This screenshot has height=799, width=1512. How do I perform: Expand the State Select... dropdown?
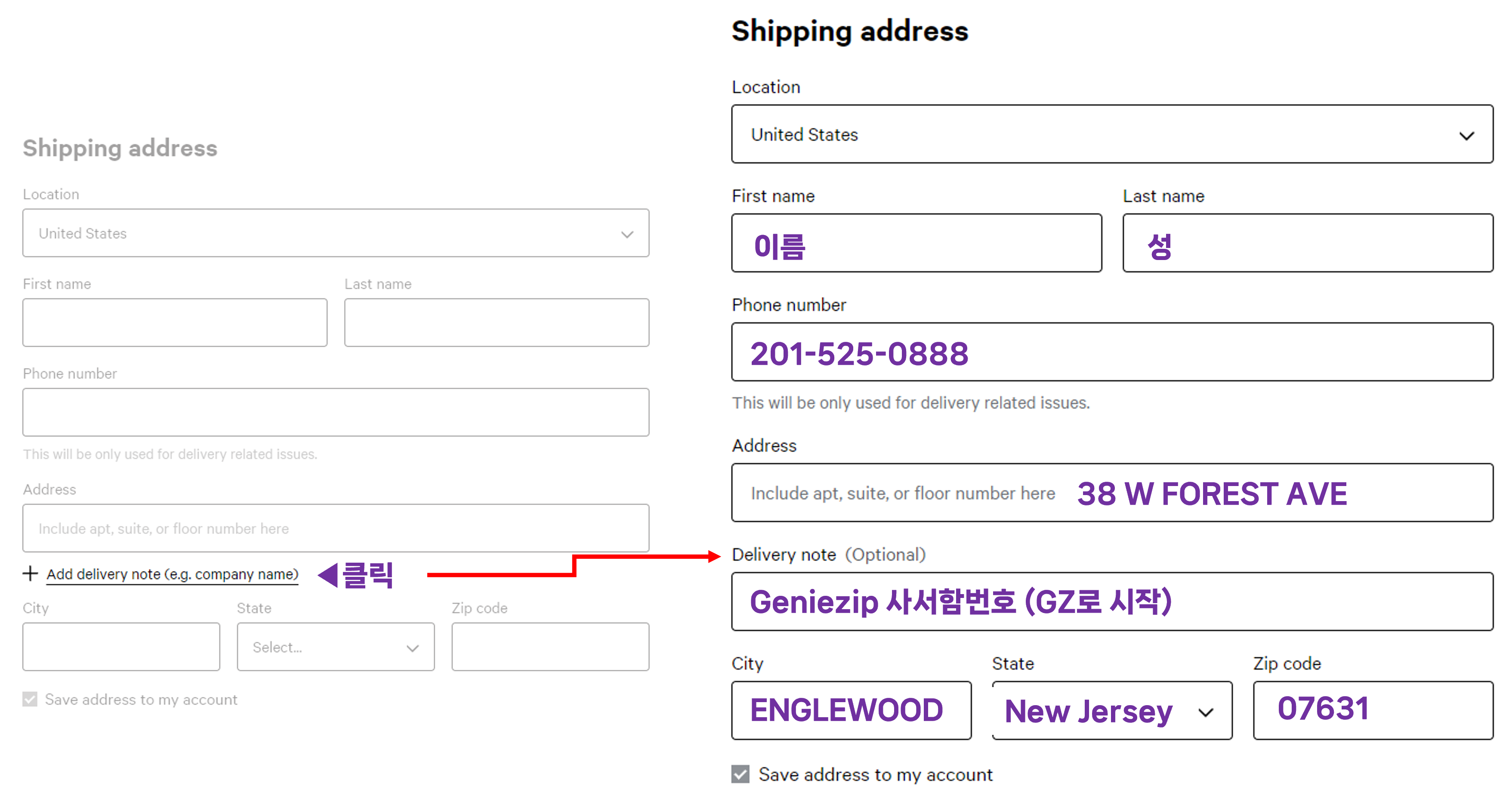coord(336,647)
